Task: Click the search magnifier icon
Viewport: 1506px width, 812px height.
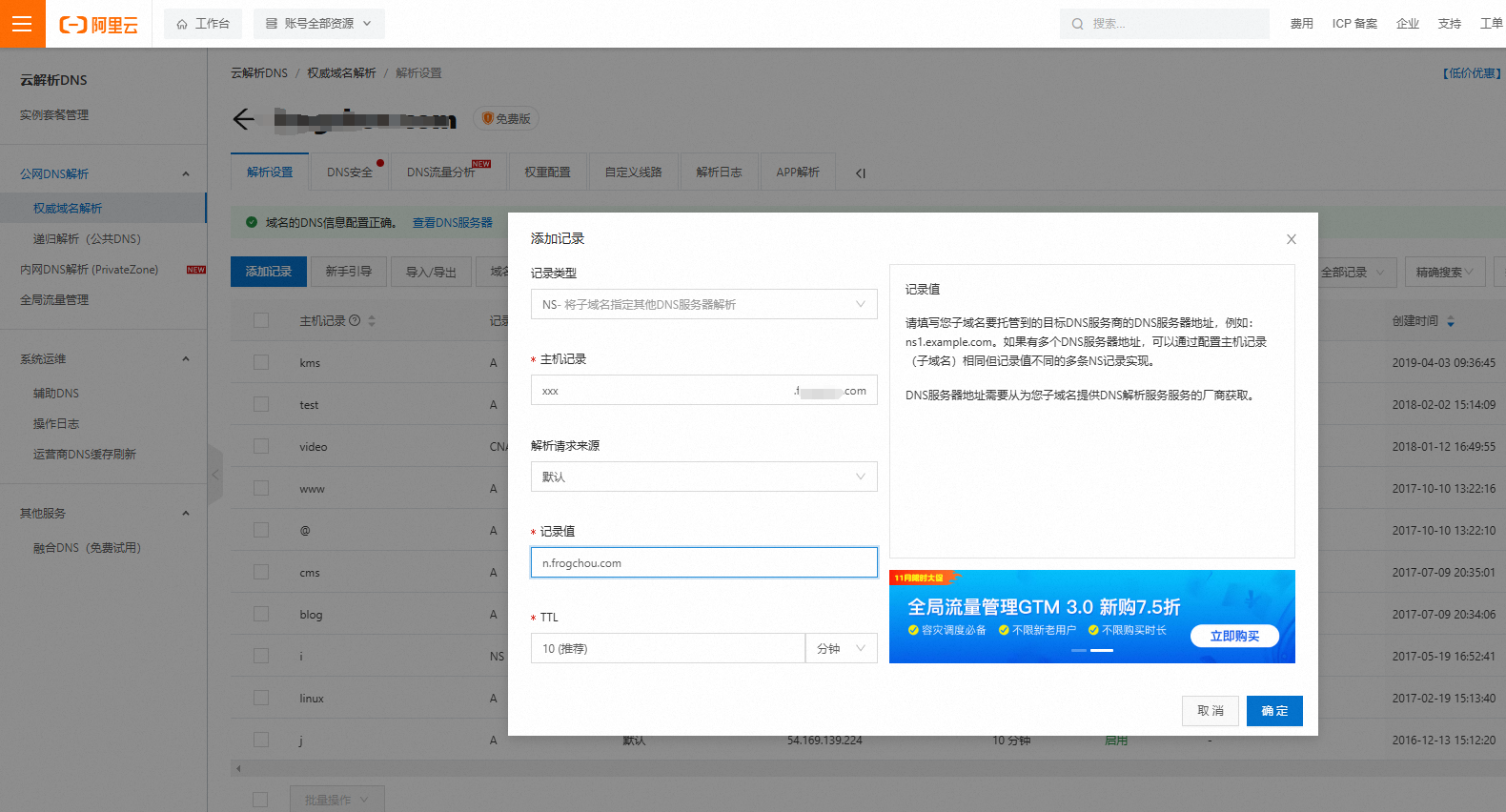Action: (1077, 24)
